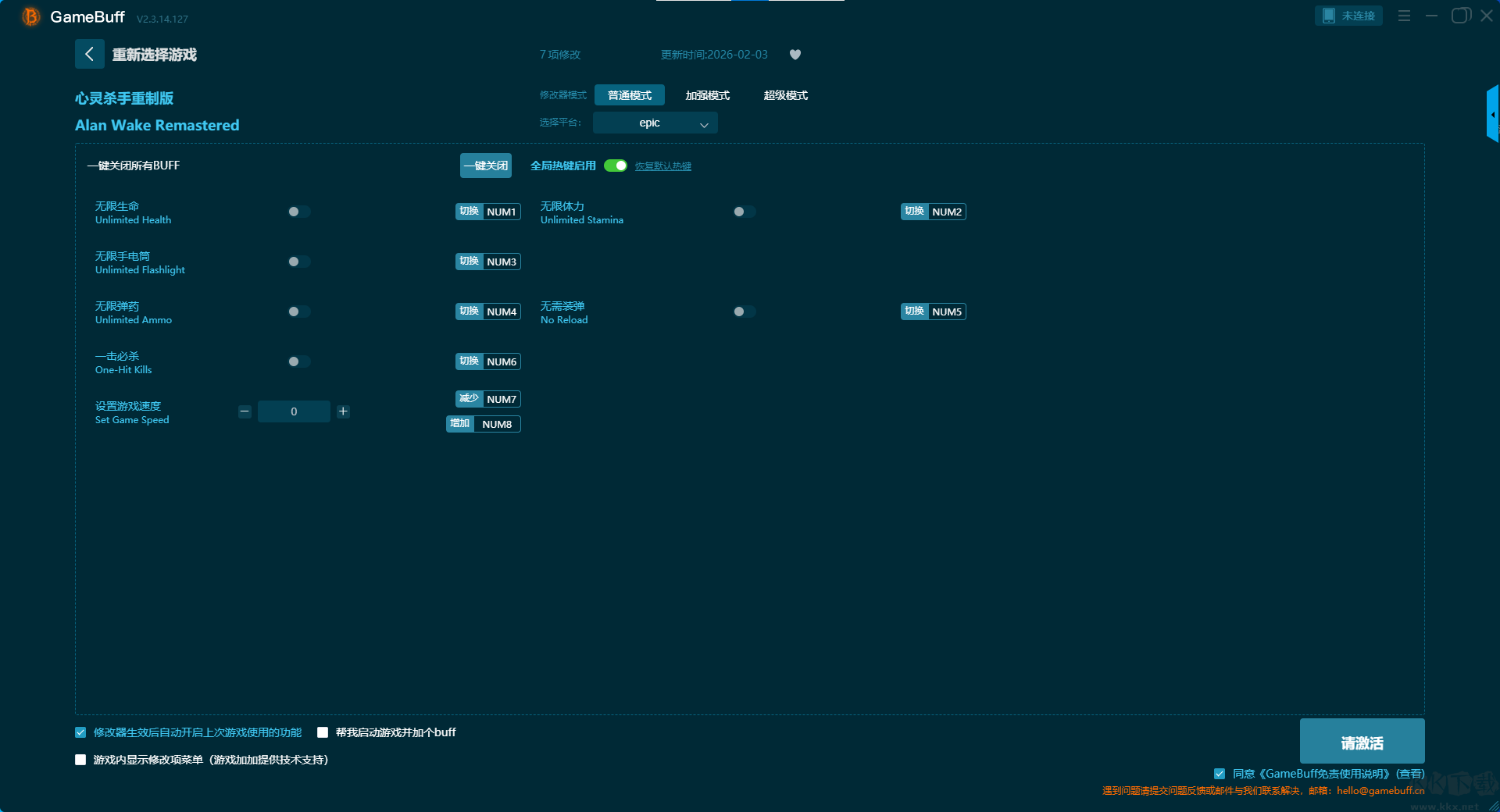Image resolution: width=1500 pixels, height=812 pixels.
Task: Click the game speed value field
Action: tap(294, 411)
